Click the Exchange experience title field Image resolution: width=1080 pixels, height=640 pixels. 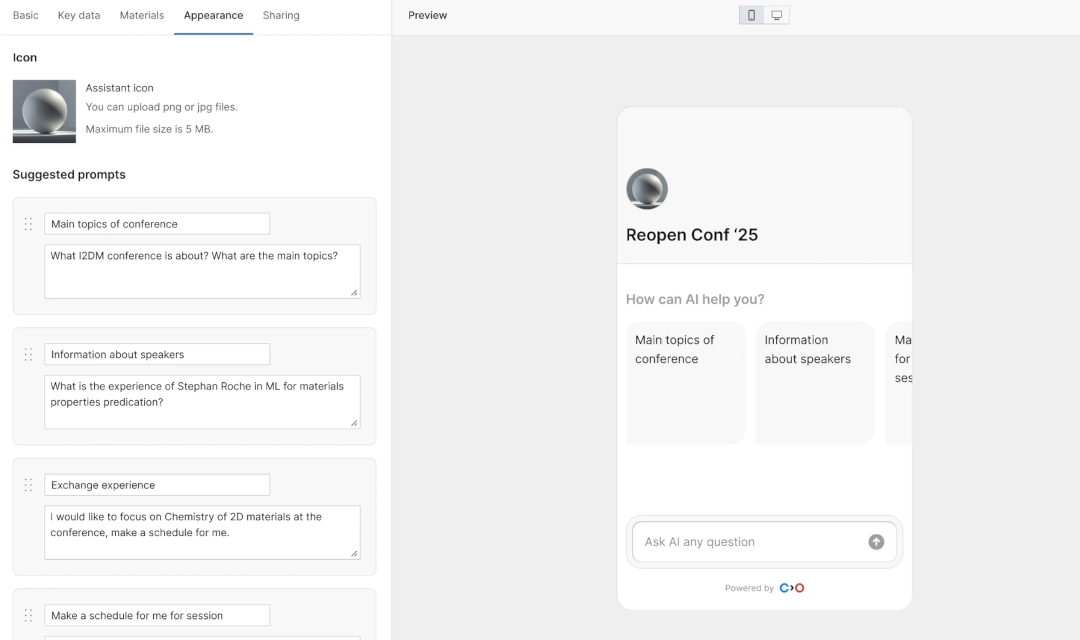point(157,484)
